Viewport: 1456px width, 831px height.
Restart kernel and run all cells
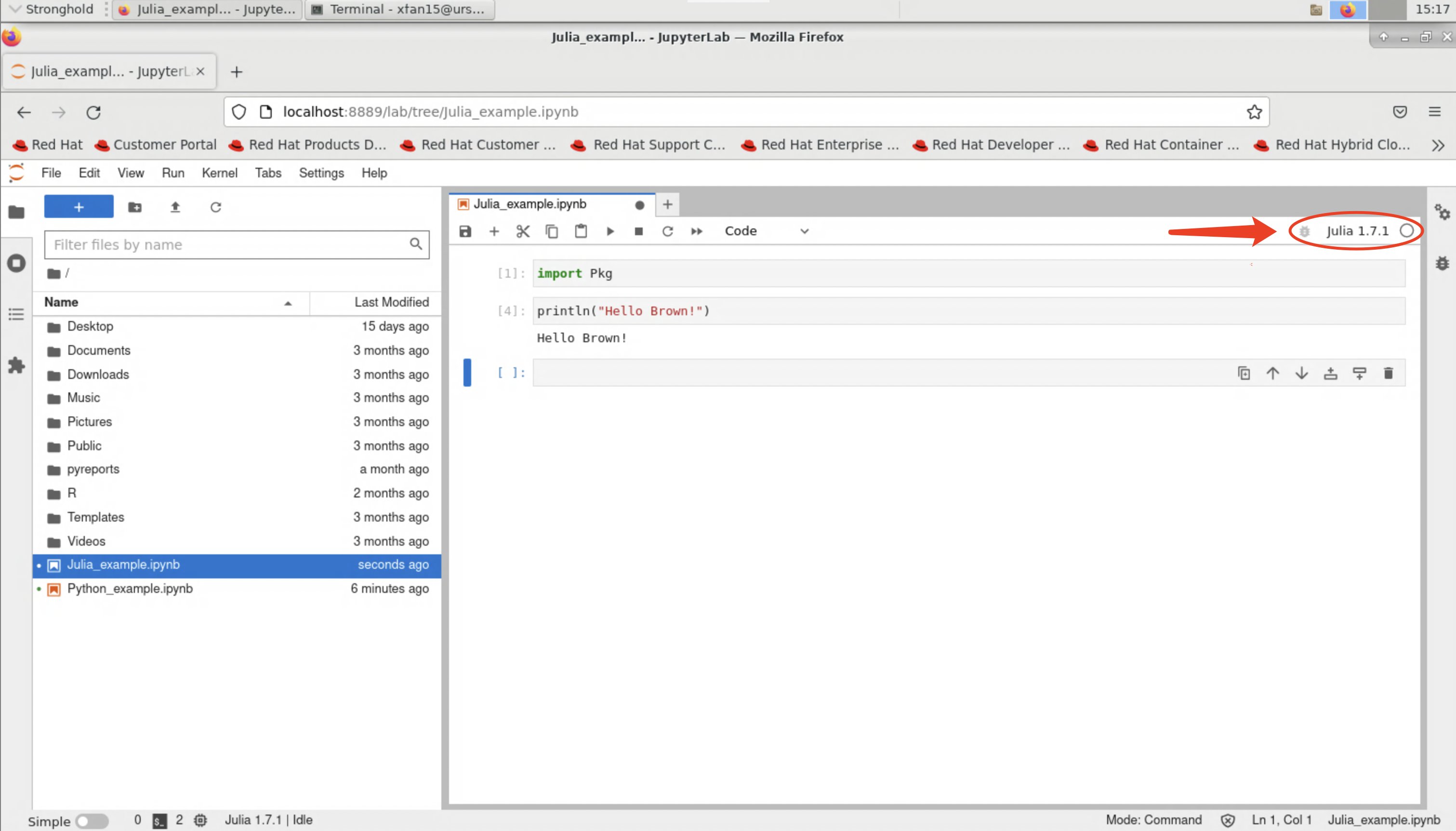[x=696, y=231]
